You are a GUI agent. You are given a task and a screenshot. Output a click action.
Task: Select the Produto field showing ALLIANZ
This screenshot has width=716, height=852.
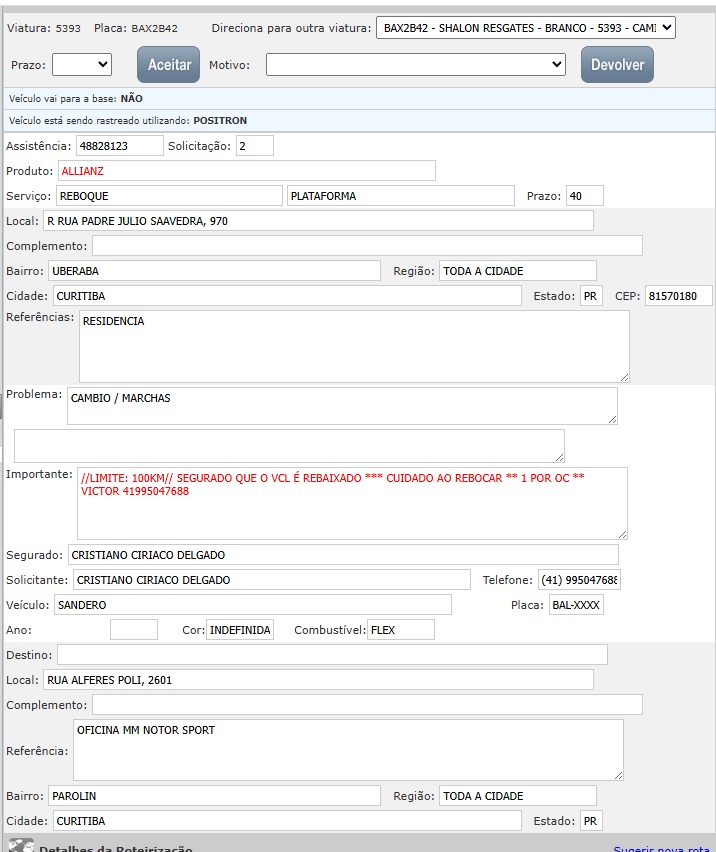pyautogui.click(x=246, y=171)
